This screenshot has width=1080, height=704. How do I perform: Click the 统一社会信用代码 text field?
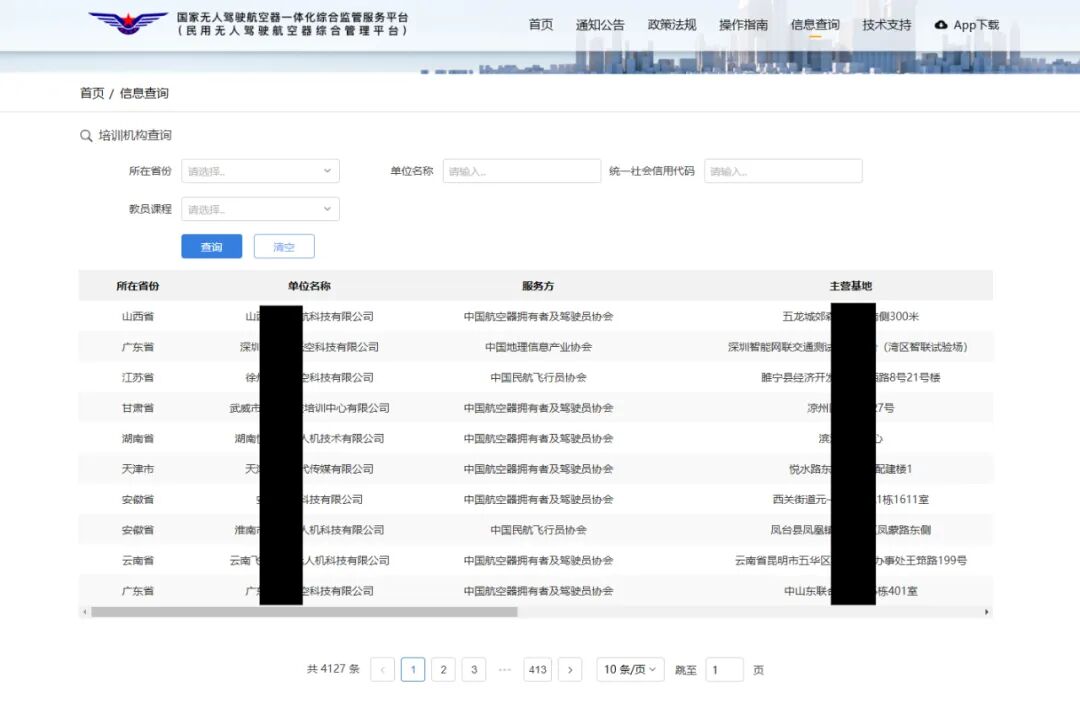pyautogui.click(x=782, y=171)
